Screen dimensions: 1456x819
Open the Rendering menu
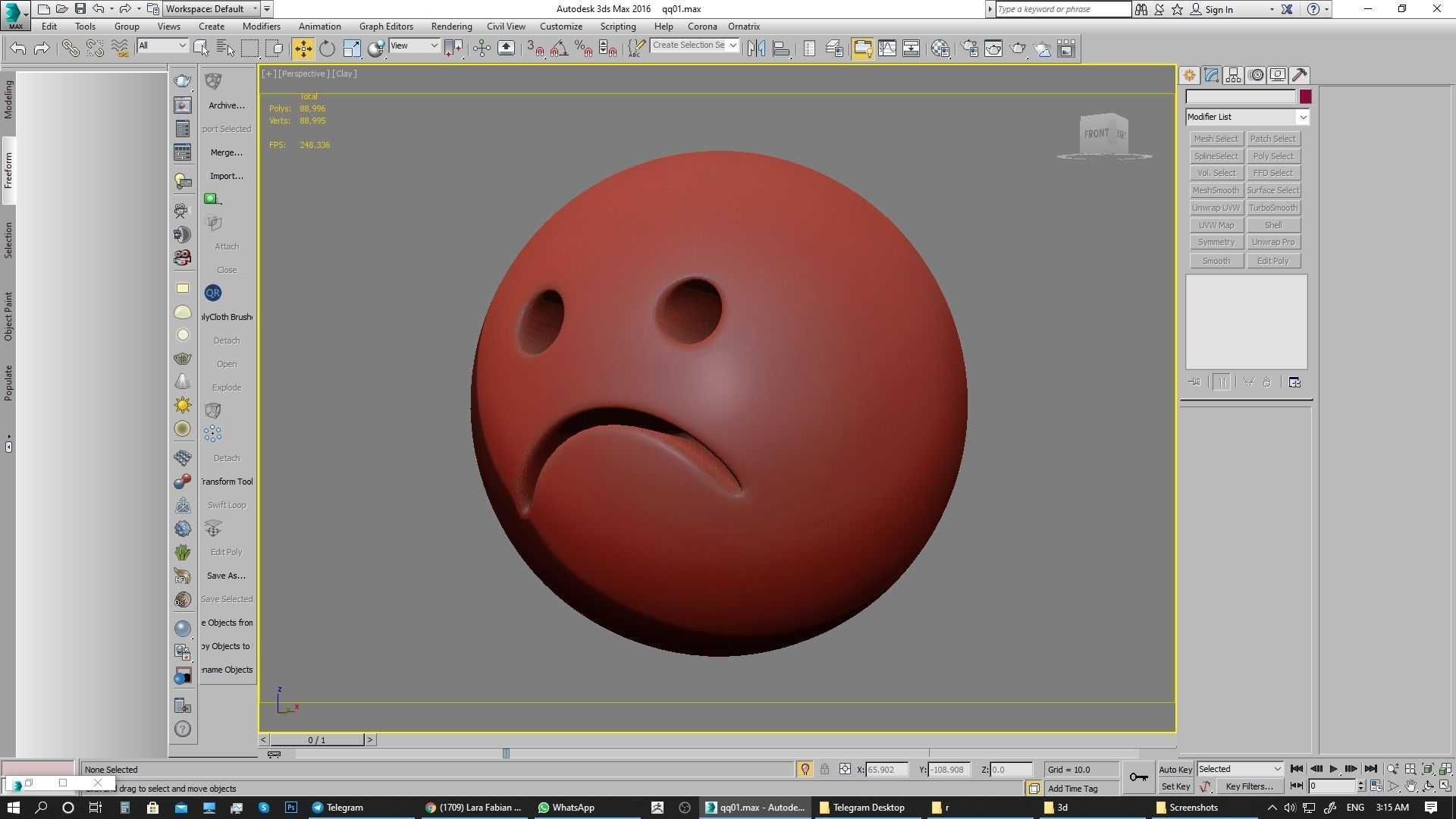(x=451, y=27)
